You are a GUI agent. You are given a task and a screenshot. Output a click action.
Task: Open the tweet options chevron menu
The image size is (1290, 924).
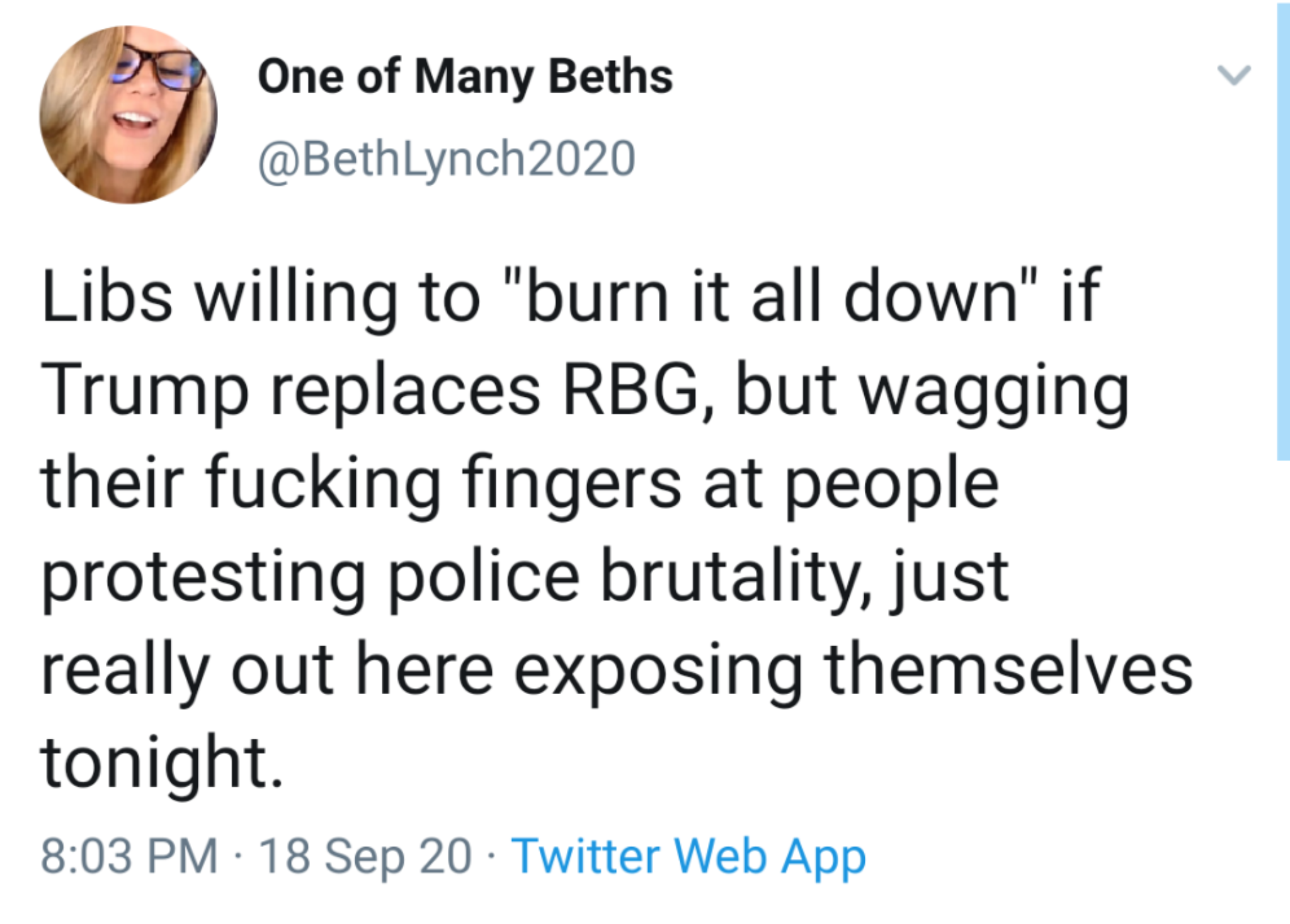click(x=1233, y=76)
